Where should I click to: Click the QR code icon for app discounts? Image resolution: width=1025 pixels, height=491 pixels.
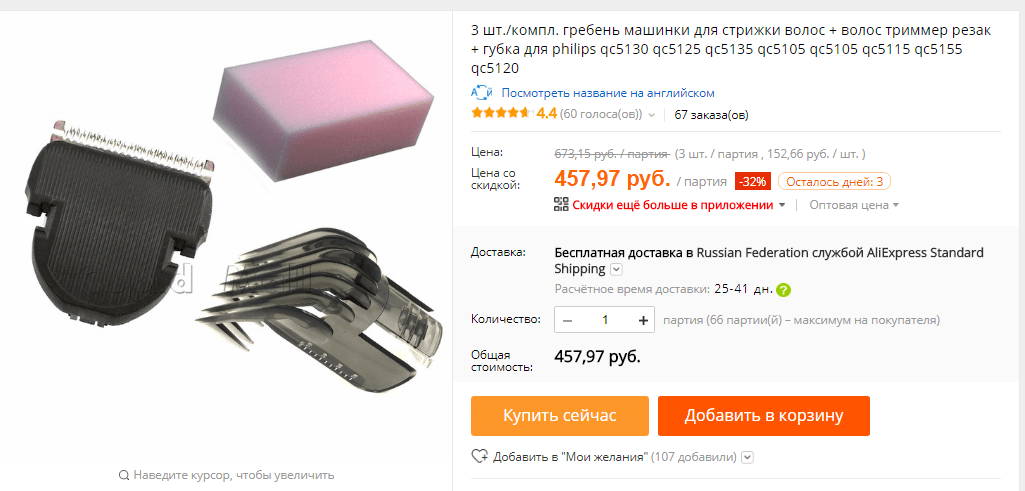click(561, 205)
